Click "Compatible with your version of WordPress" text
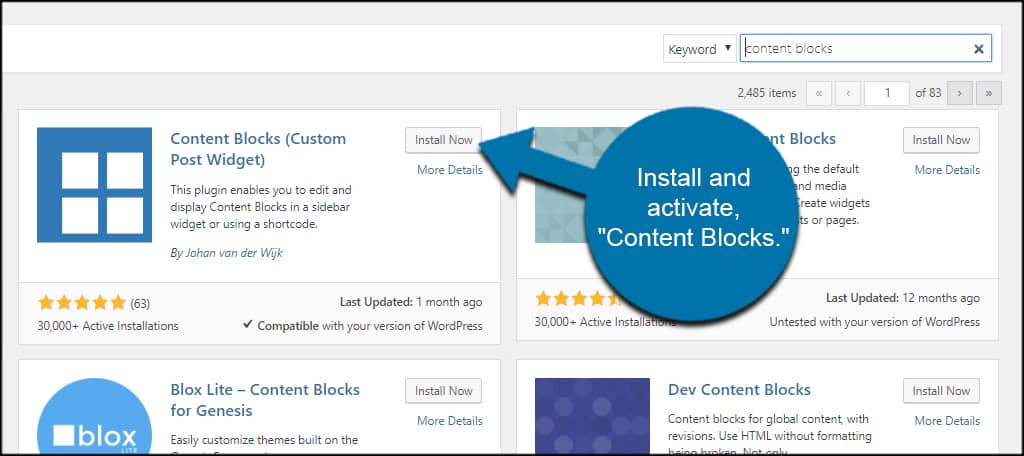The height and width of the screenshot is (456, 1024). (362, 325)
